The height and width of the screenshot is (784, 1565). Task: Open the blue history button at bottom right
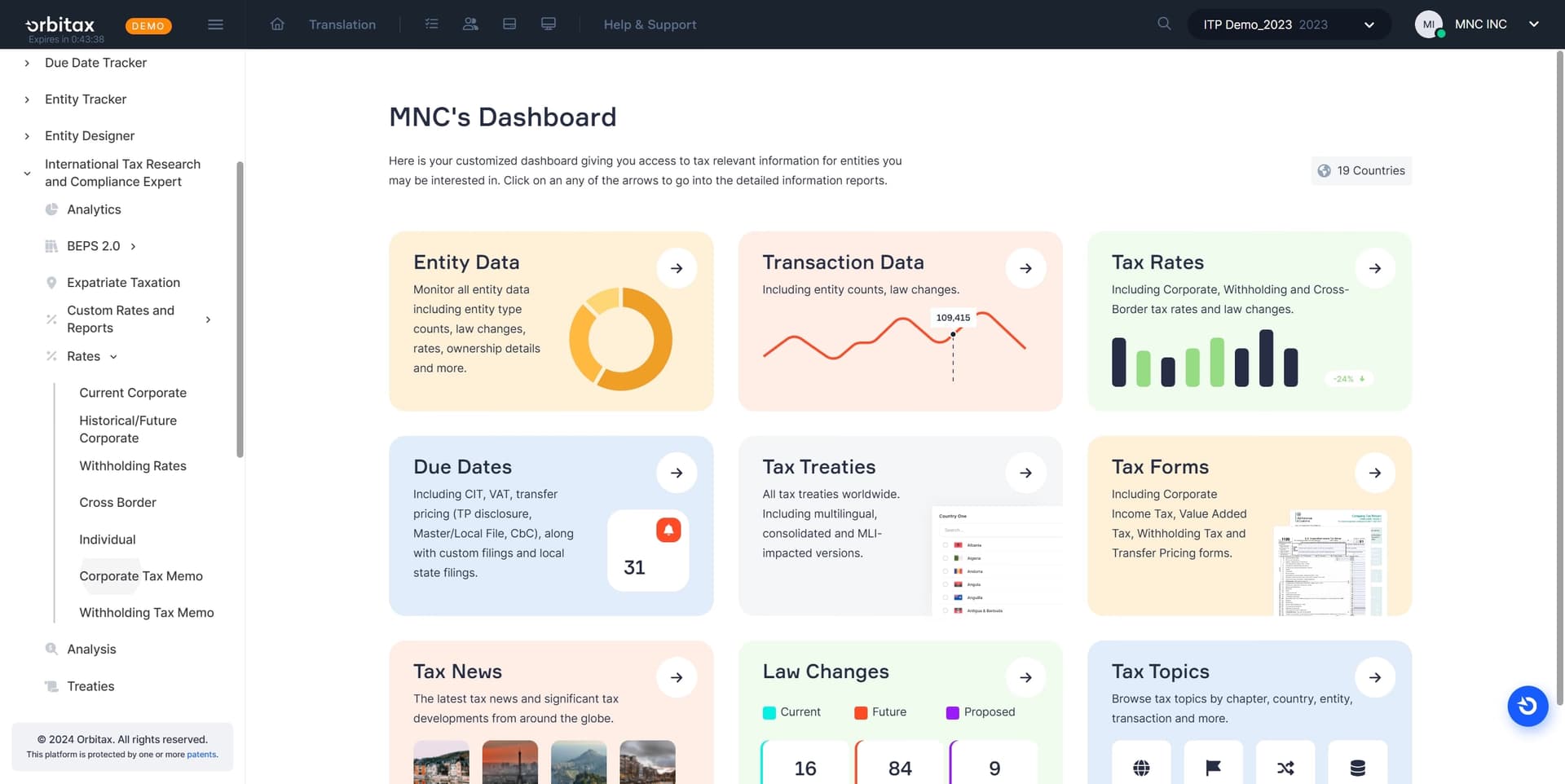[x=1528, y=706]
